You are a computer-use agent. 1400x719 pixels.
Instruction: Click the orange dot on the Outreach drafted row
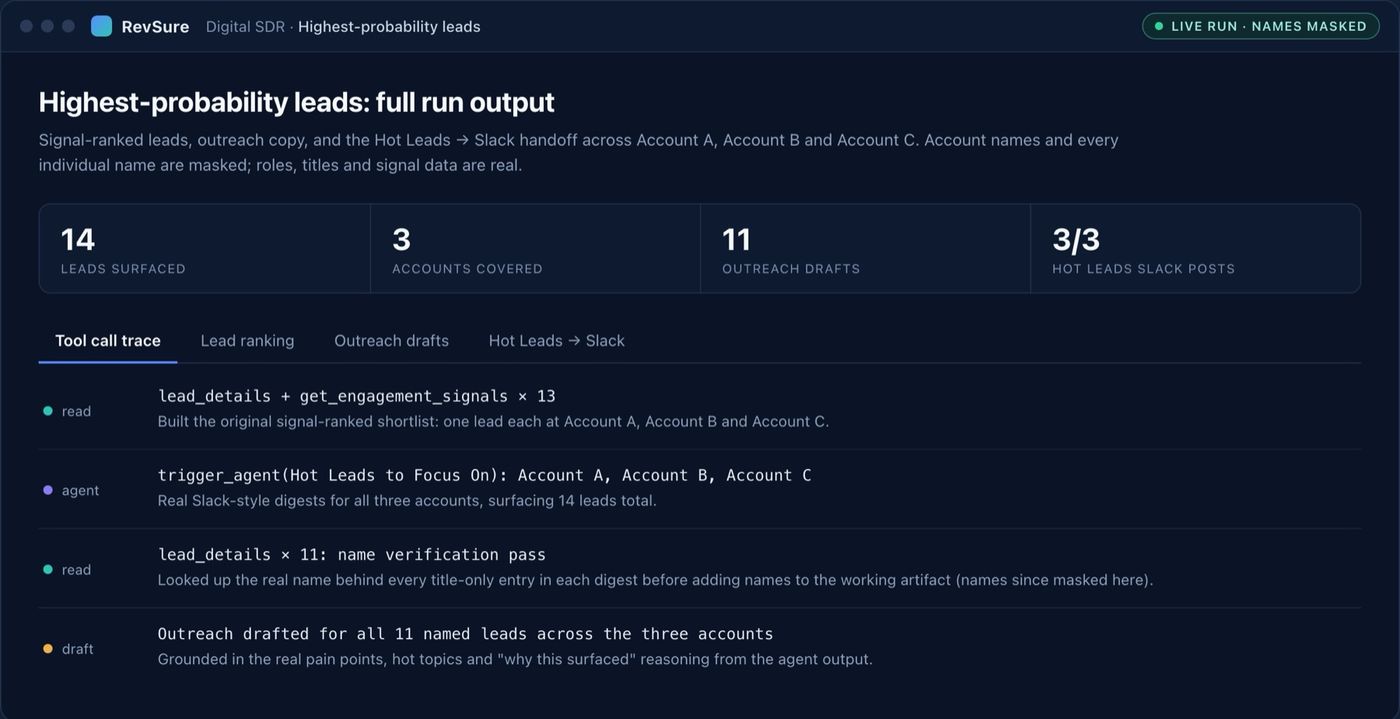pos(48,648)
